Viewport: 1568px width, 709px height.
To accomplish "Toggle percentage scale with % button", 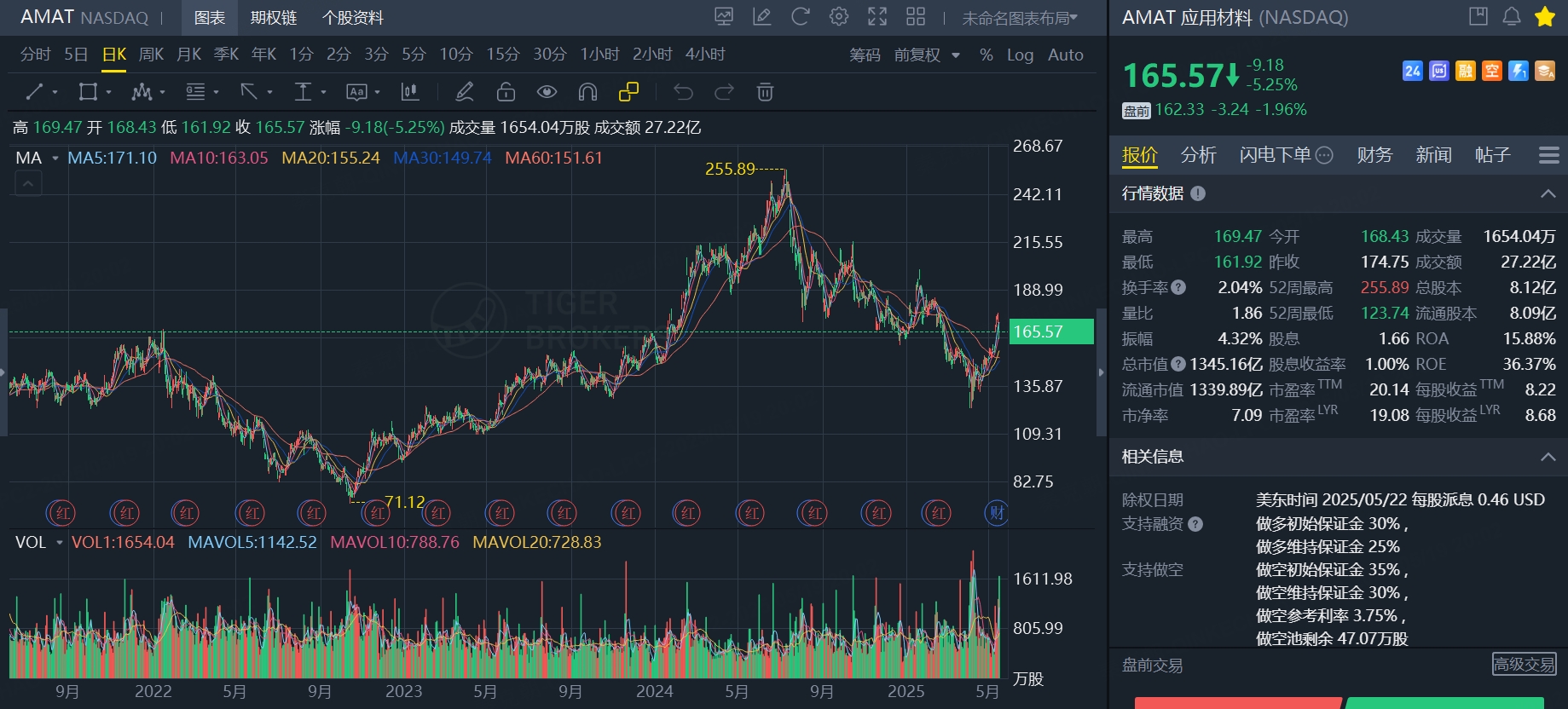I will tap(987, 55).
